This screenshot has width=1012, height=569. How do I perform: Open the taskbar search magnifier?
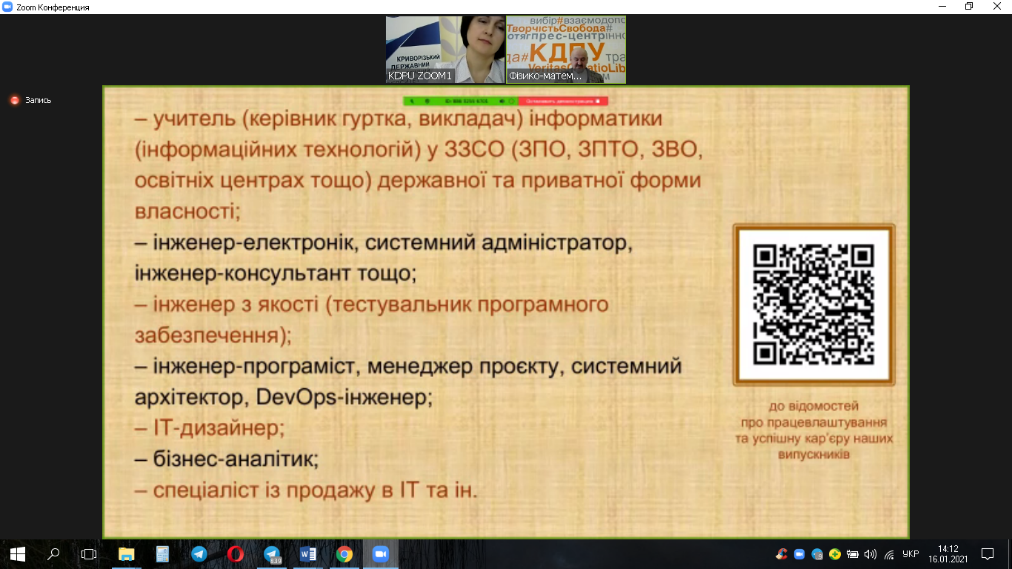tap(54, 553)
